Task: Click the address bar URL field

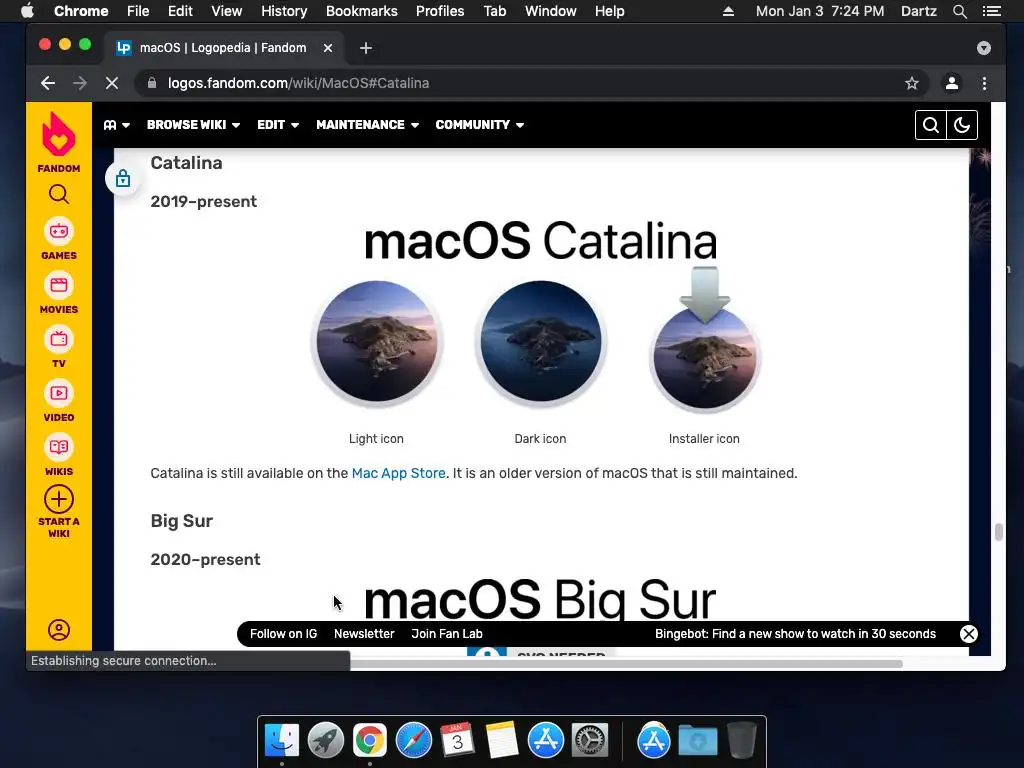Action: (530, 83)
